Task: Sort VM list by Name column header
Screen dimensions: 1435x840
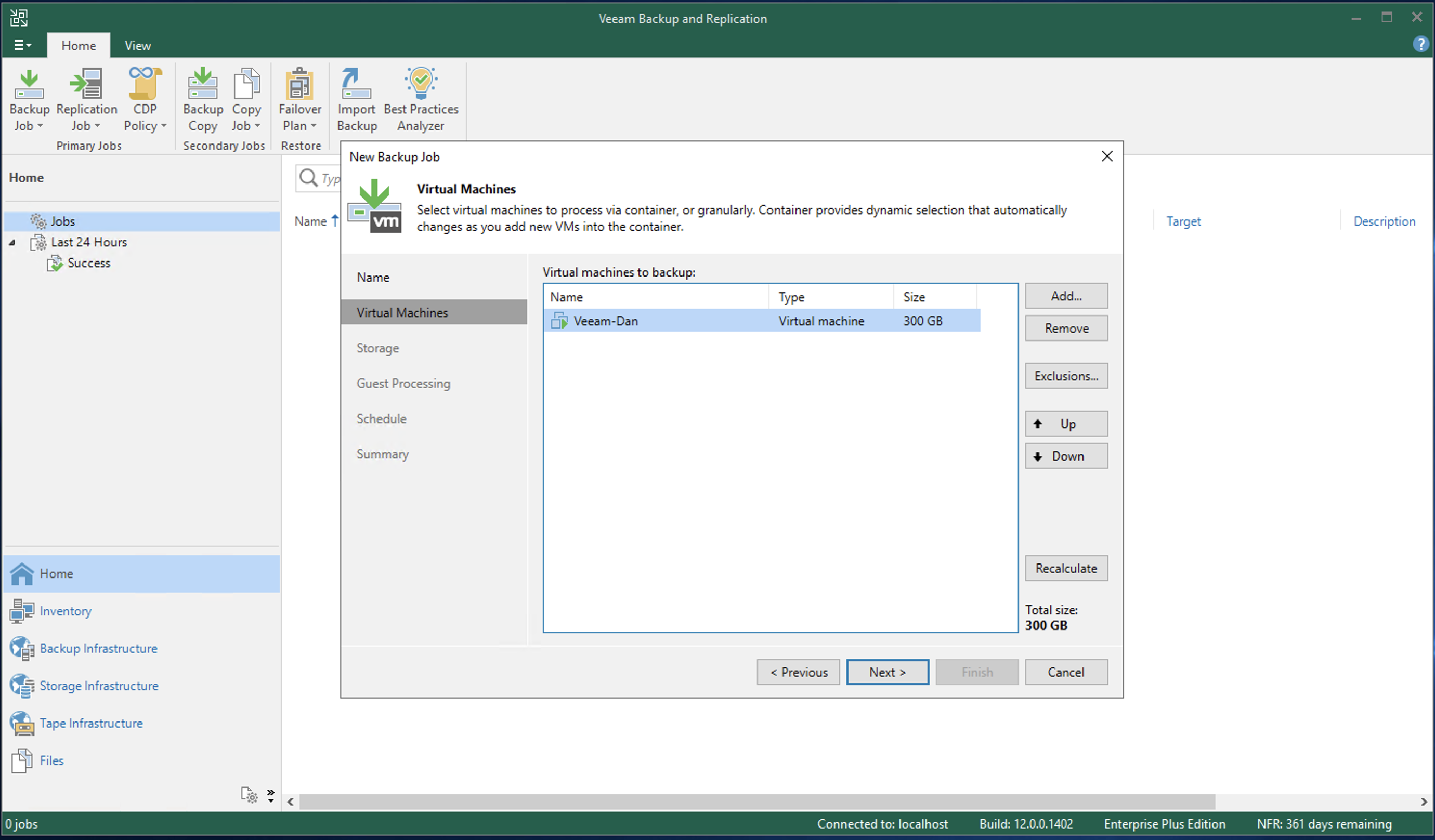Action: pyautogui.click(x=657, y=297)
